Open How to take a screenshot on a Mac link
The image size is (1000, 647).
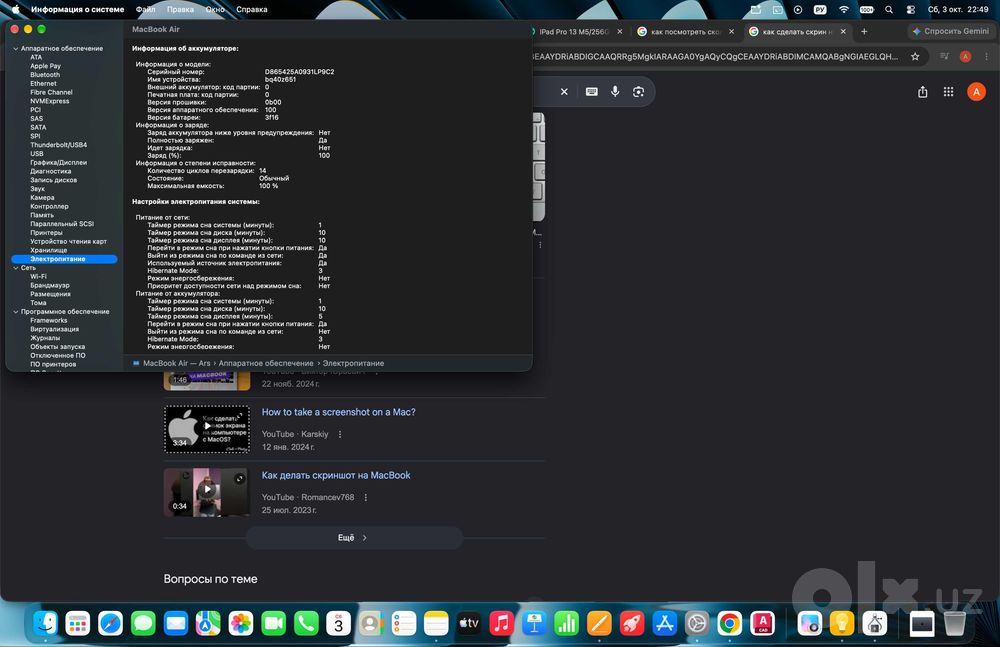(x=338, y=412)
